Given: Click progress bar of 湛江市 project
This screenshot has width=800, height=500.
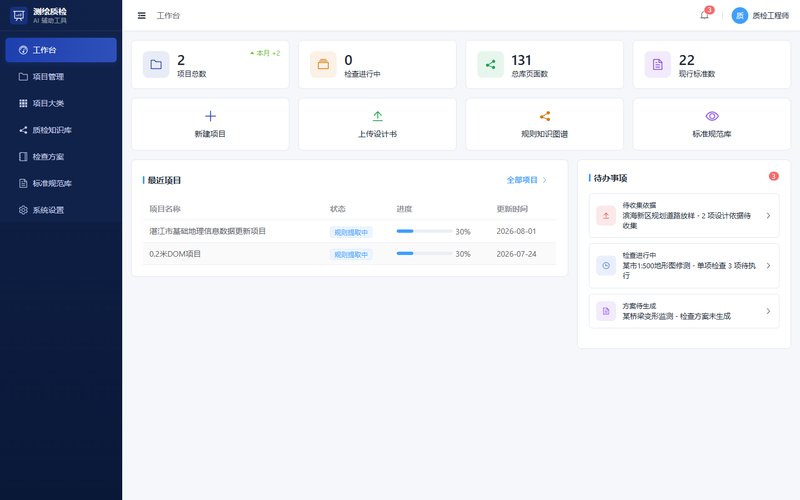Looking at the screenshot, I should click(424, 231).
